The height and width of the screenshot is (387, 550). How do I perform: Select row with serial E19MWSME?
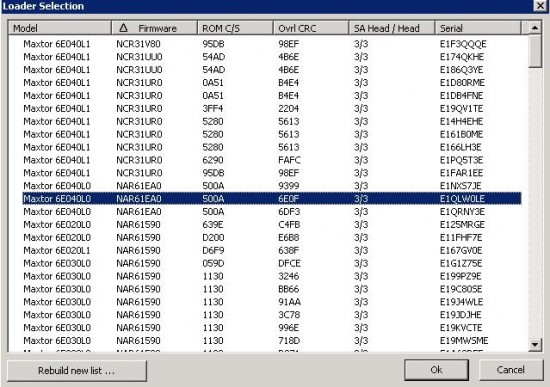(x=272, y=341)
